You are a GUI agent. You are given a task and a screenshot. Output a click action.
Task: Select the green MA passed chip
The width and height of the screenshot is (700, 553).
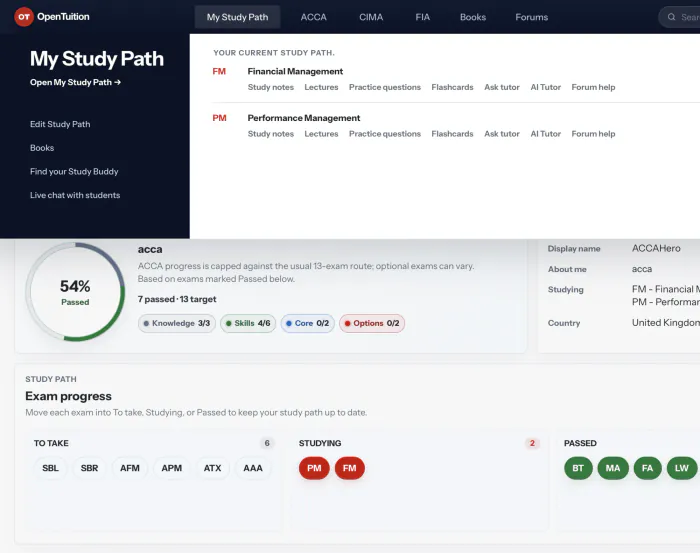click(613, 468)
